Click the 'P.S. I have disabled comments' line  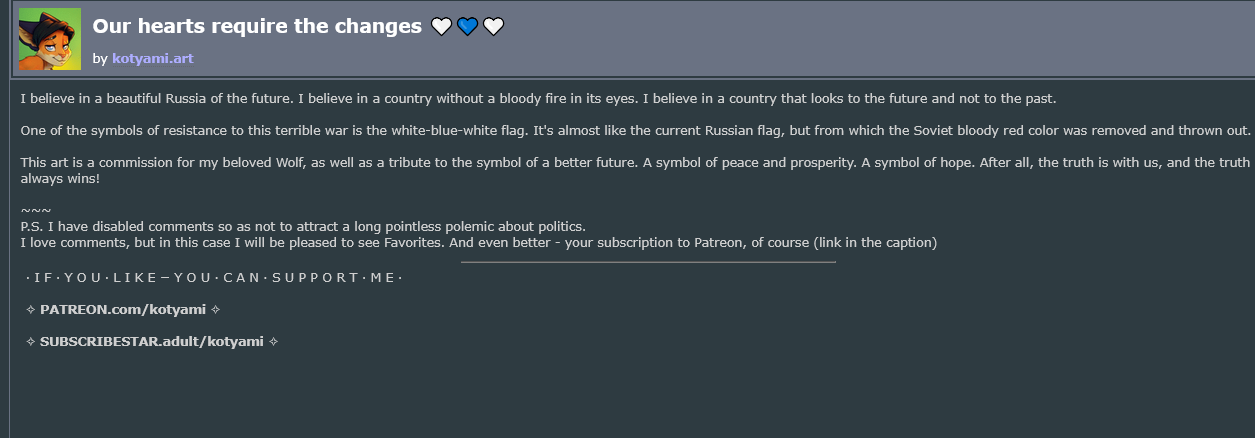303,226
